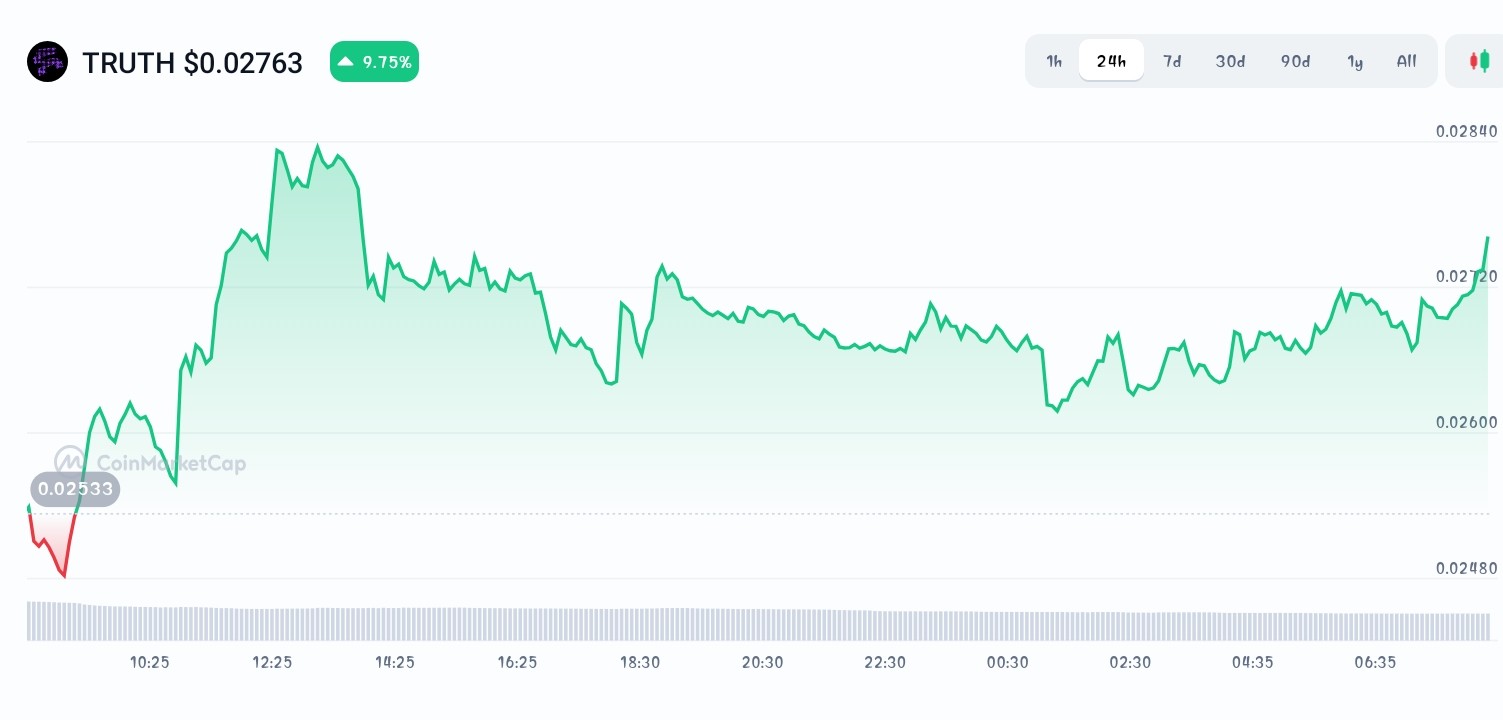Click the TRUTH $0.02763 price title
The height and width of the screenshot is (720, 1503).
[192, 63]
